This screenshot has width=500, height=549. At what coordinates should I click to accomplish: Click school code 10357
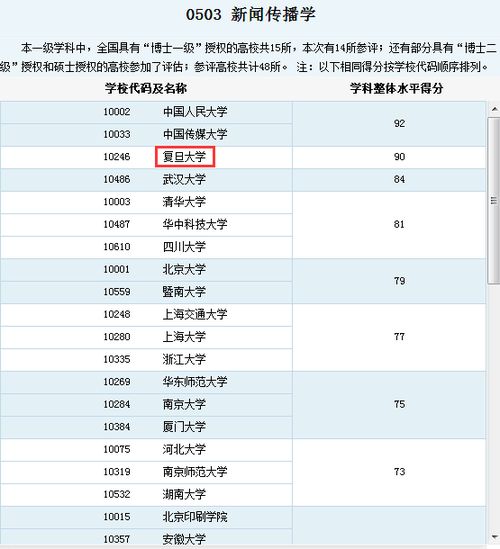click(x=117, y=539)
